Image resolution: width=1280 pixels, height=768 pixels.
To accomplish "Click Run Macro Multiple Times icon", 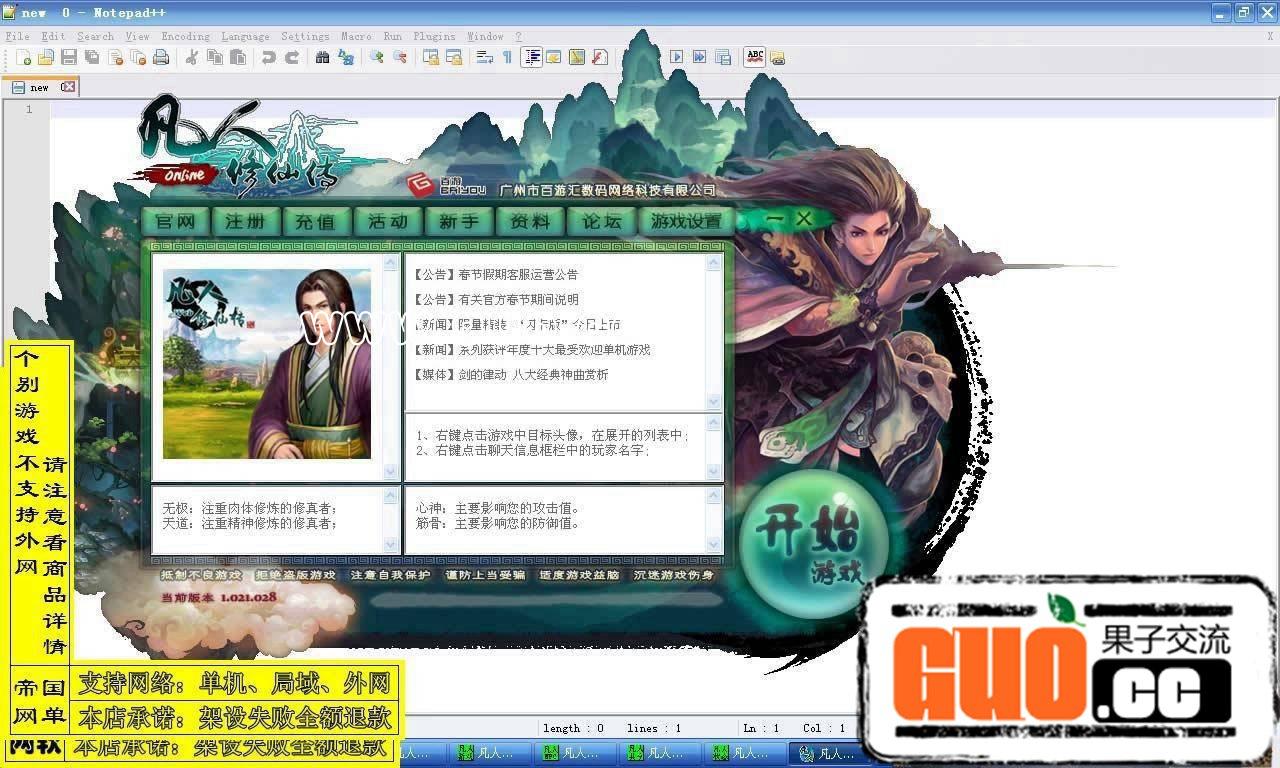I will 700,57.
